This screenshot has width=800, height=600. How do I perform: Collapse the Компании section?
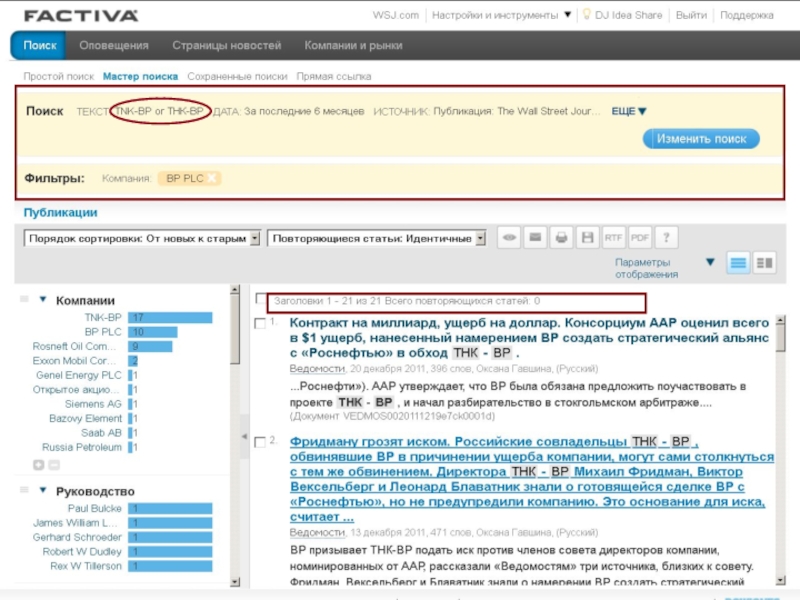[x=43, y=299]
